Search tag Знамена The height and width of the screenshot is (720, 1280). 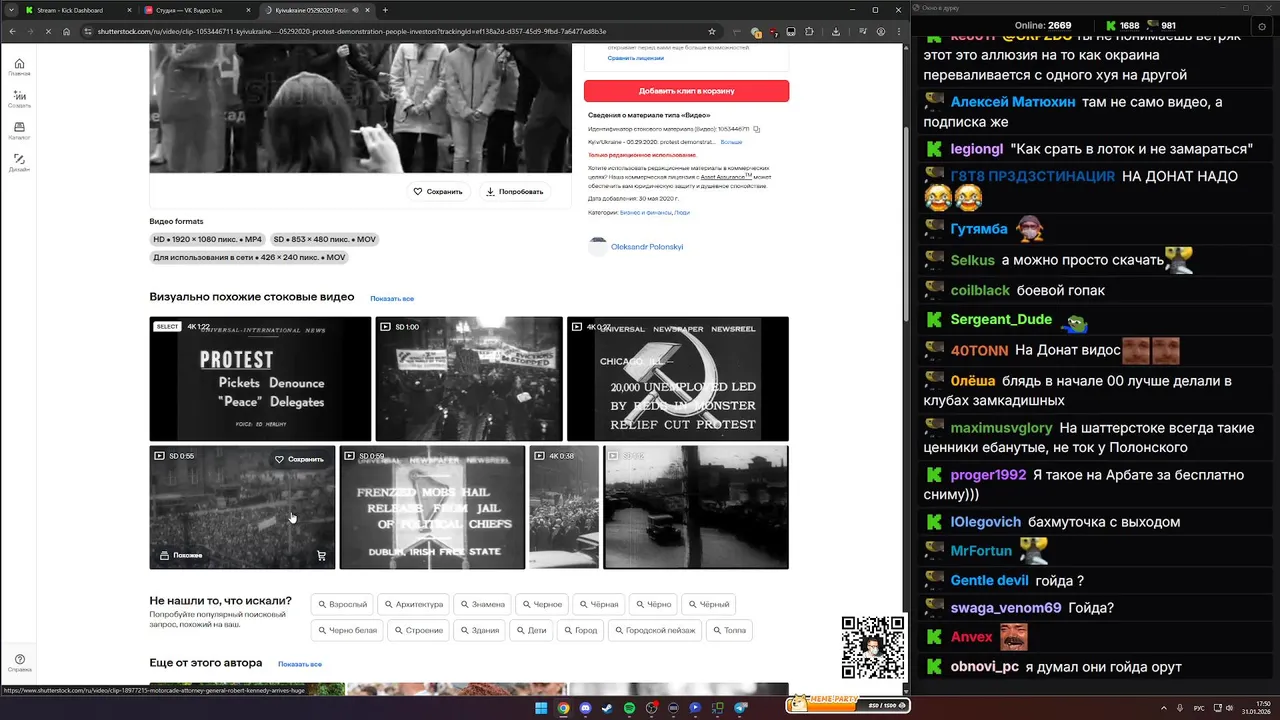point(482,604)
